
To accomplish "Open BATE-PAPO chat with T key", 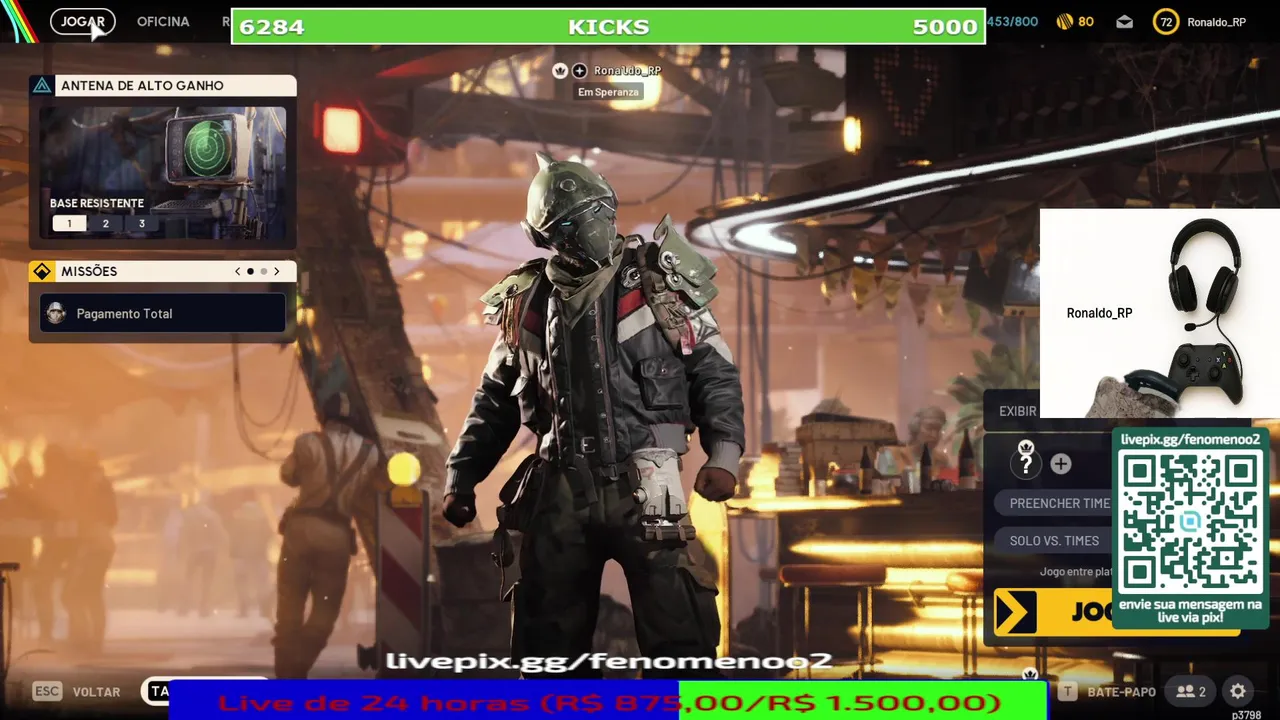I will click(x=1107, y=691).
